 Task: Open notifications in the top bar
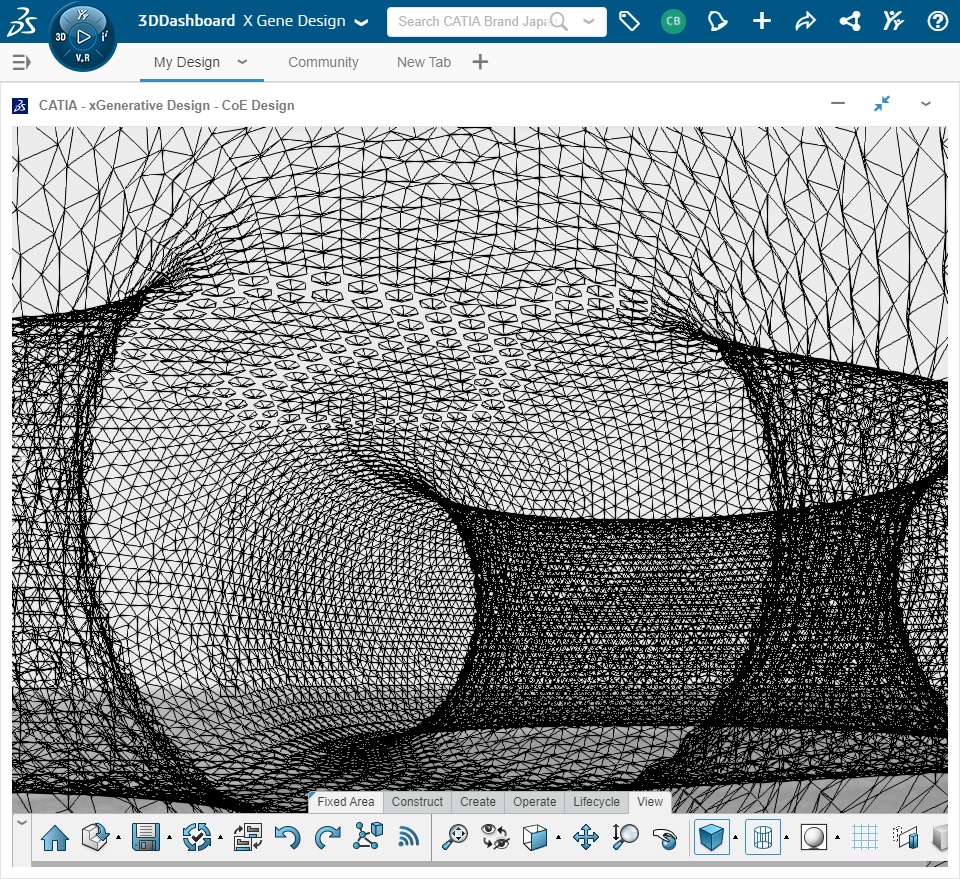point(717,21)
